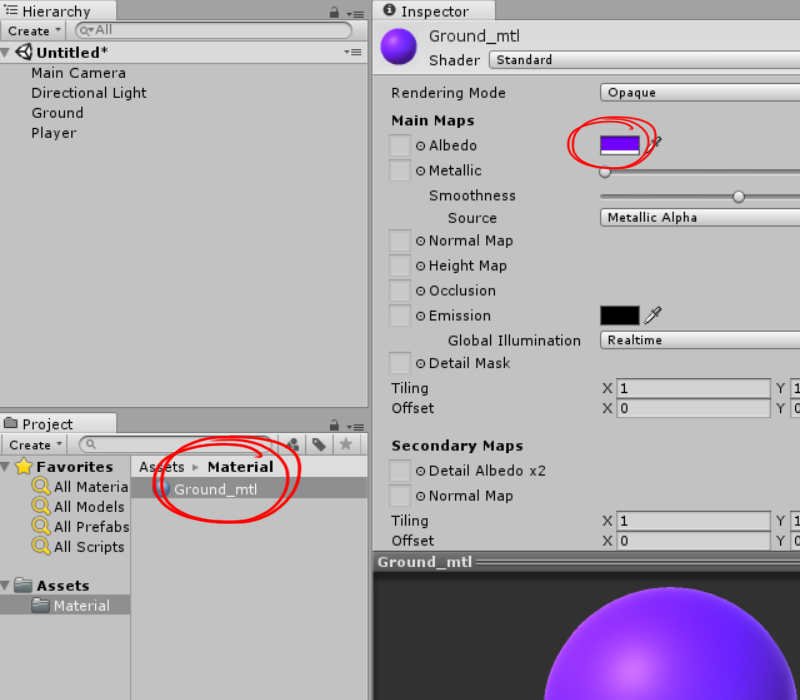The height and width of the screenshot is (700, 800).
Task: Click the Height Map texture picker circle
Action: coord(420,266)
